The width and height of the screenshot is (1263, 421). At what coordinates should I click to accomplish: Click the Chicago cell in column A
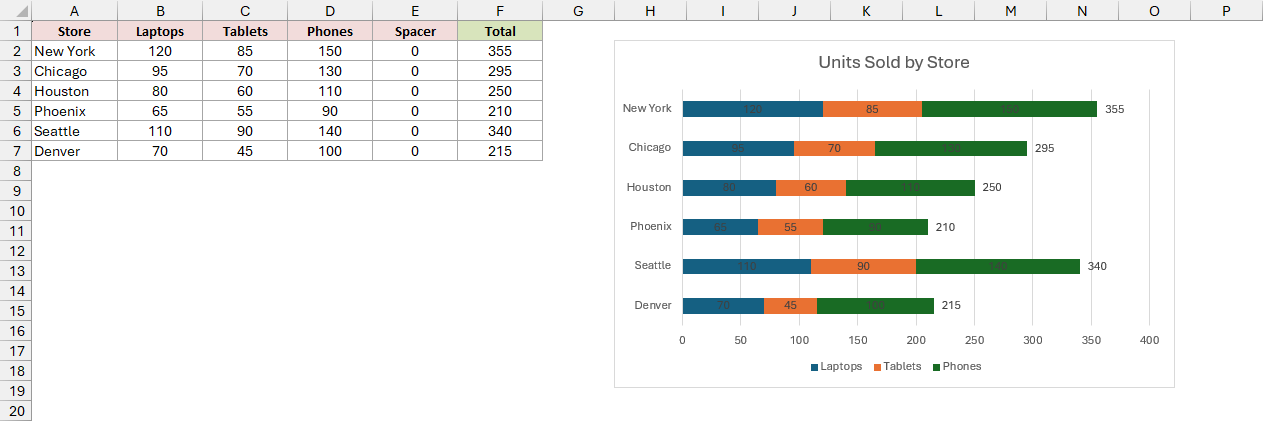[74, 71]
